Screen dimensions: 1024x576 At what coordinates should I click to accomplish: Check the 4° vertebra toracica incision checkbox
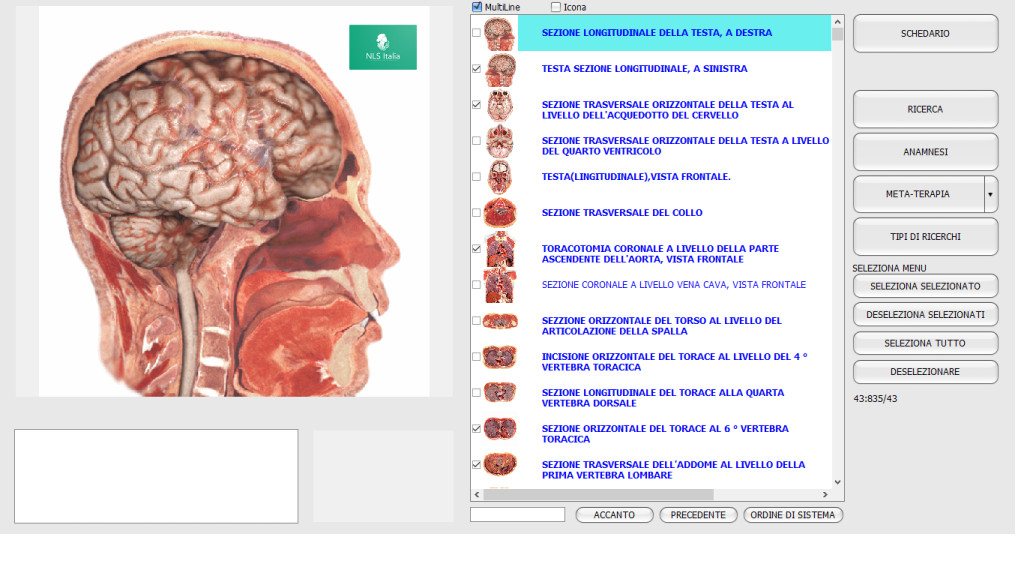477,357
